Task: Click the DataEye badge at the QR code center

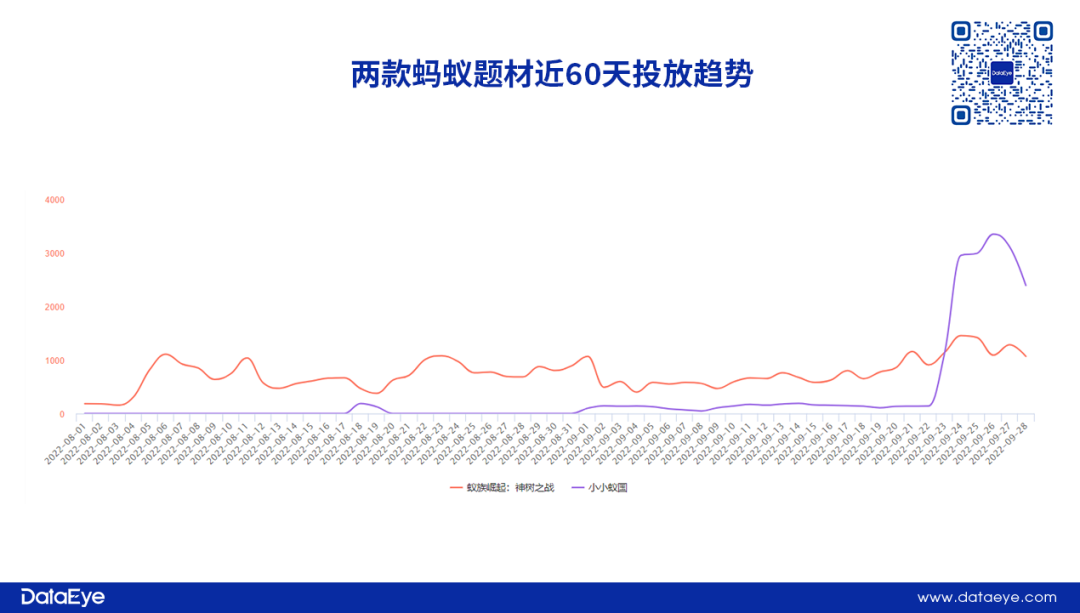Action: pyautogui.click(x=1002, y=73)
